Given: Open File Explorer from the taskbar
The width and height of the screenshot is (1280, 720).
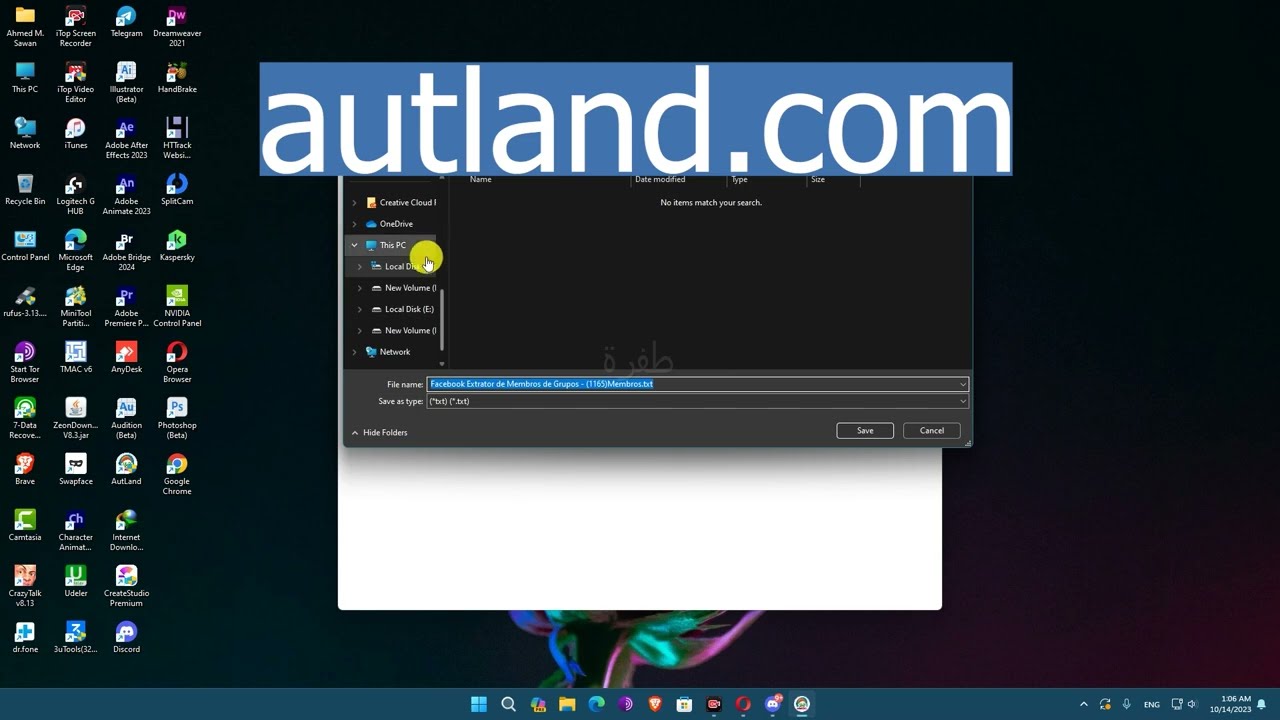Looking at the screenshot, I should click(x=567, y=704).
